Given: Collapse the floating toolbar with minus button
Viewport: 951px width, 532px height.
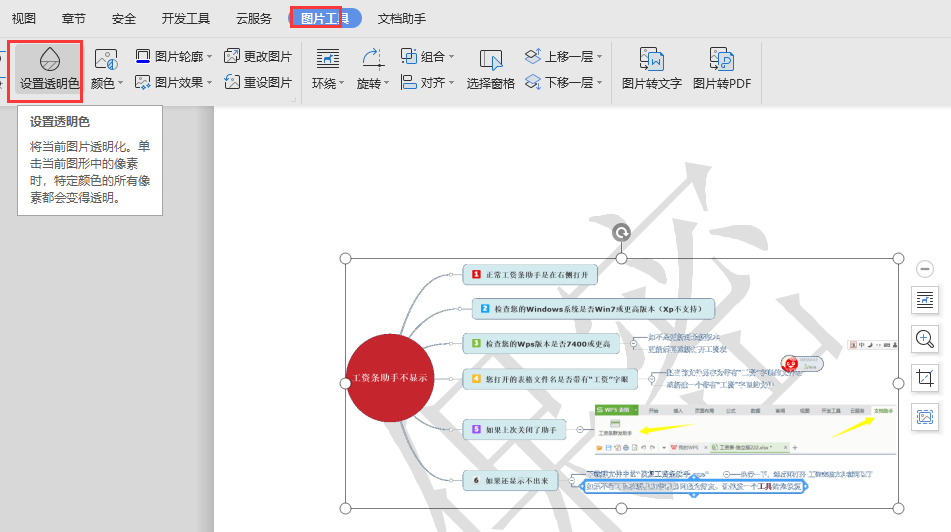Looking at the screenshot, I should pos(924,269).
